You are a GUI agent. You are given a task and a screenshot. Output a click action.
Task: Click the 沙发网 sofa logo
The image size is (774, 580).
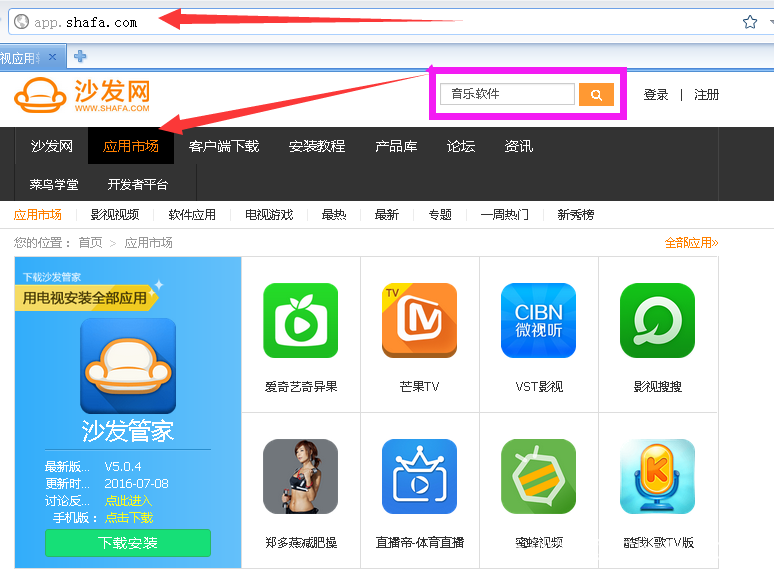pyautogui.click(x=82, y=95)
